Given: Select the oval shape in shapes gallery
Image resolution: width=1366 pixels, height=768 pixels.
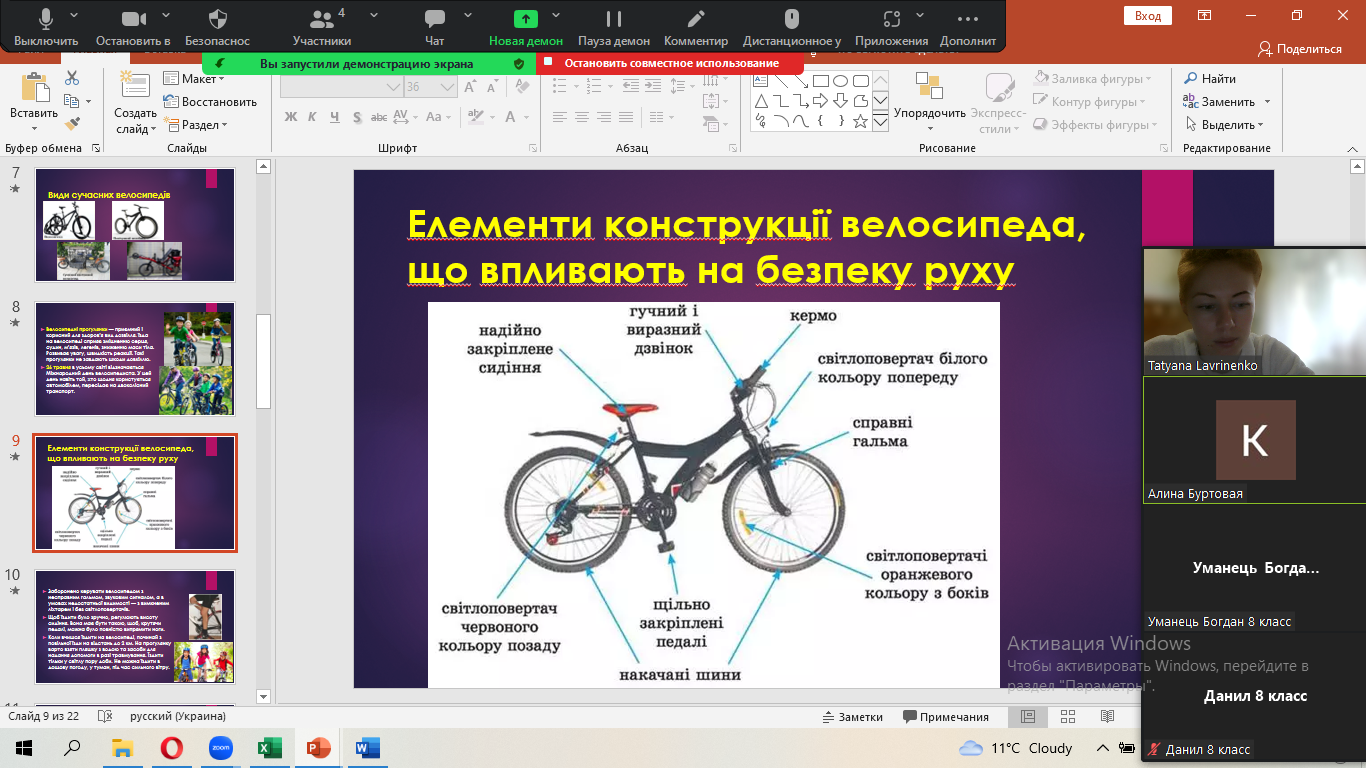Looking at the screenshot, I should pos(841,81).
